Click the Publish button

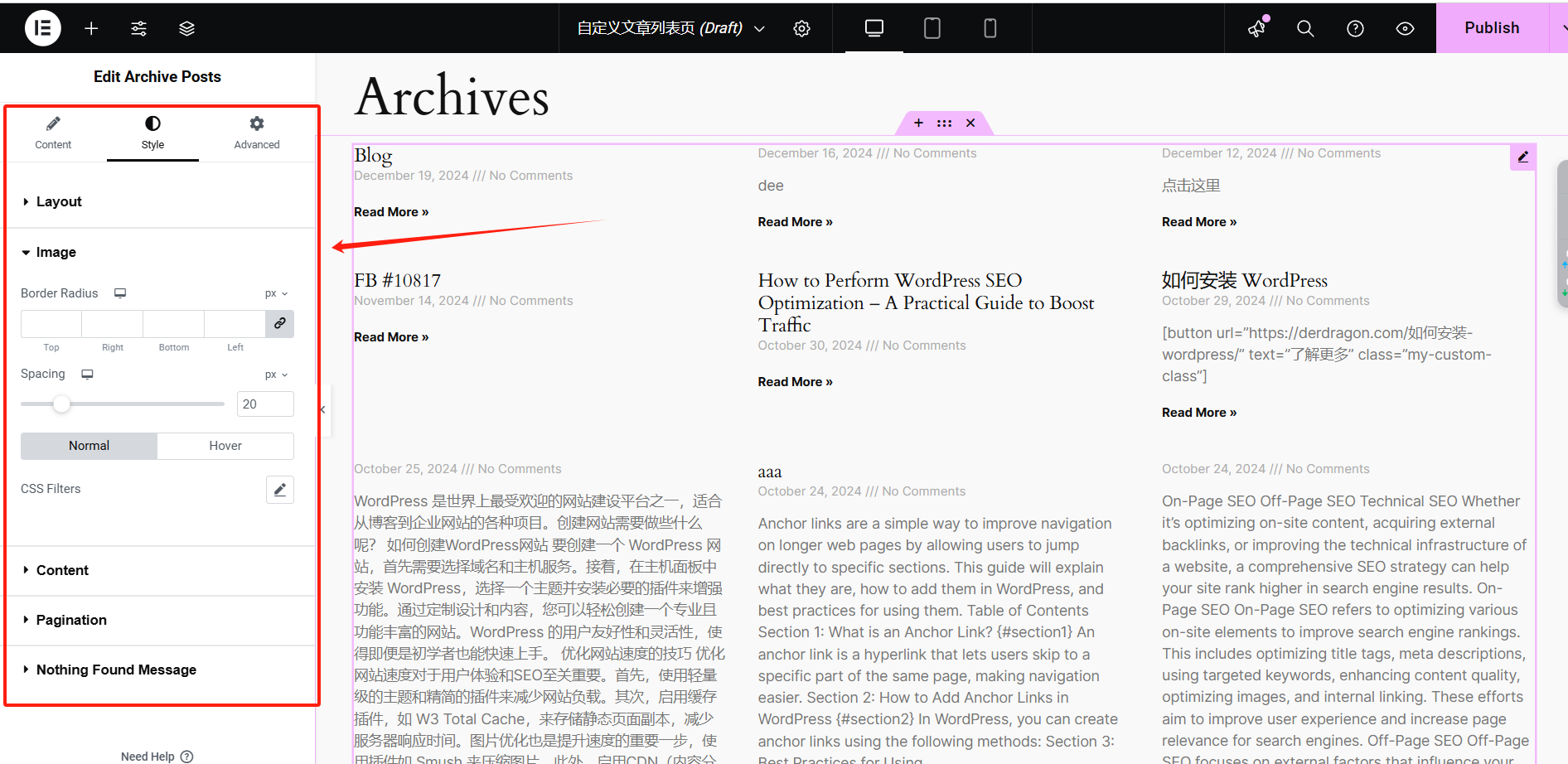1492,27
